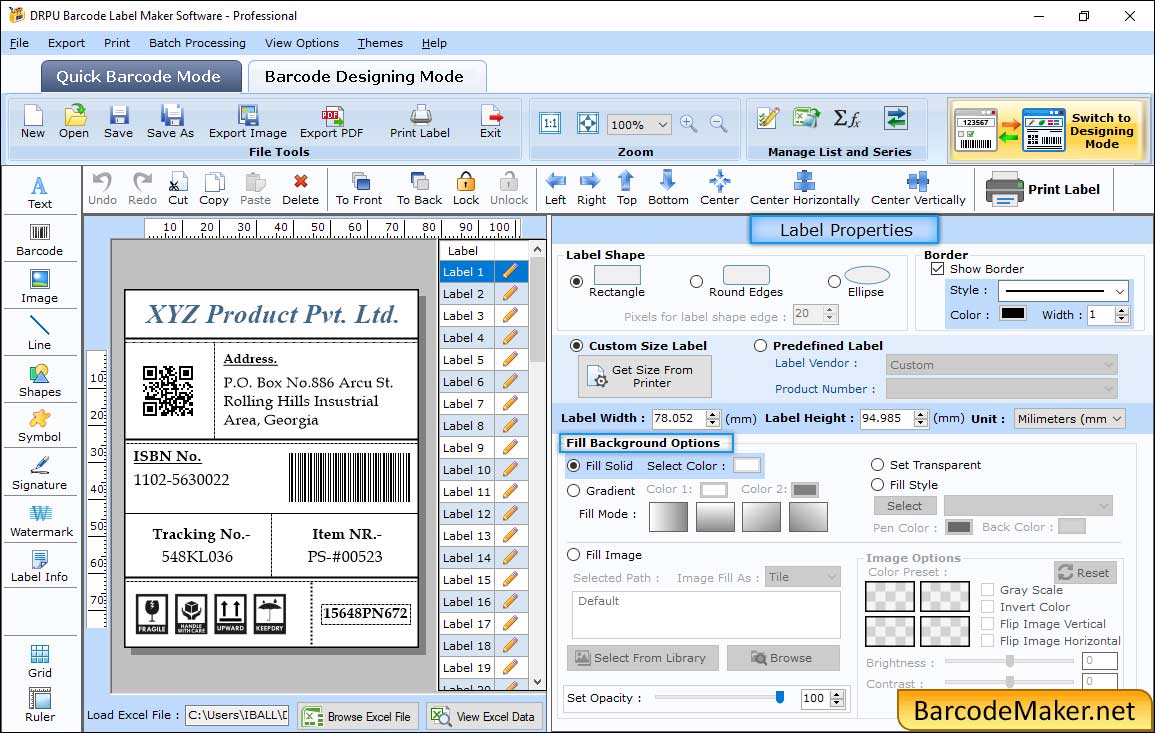Viewport: 1155px width, 733px height.
Task: Switch to Quick Barcode Mode tab
Action: tap(141, 77)
